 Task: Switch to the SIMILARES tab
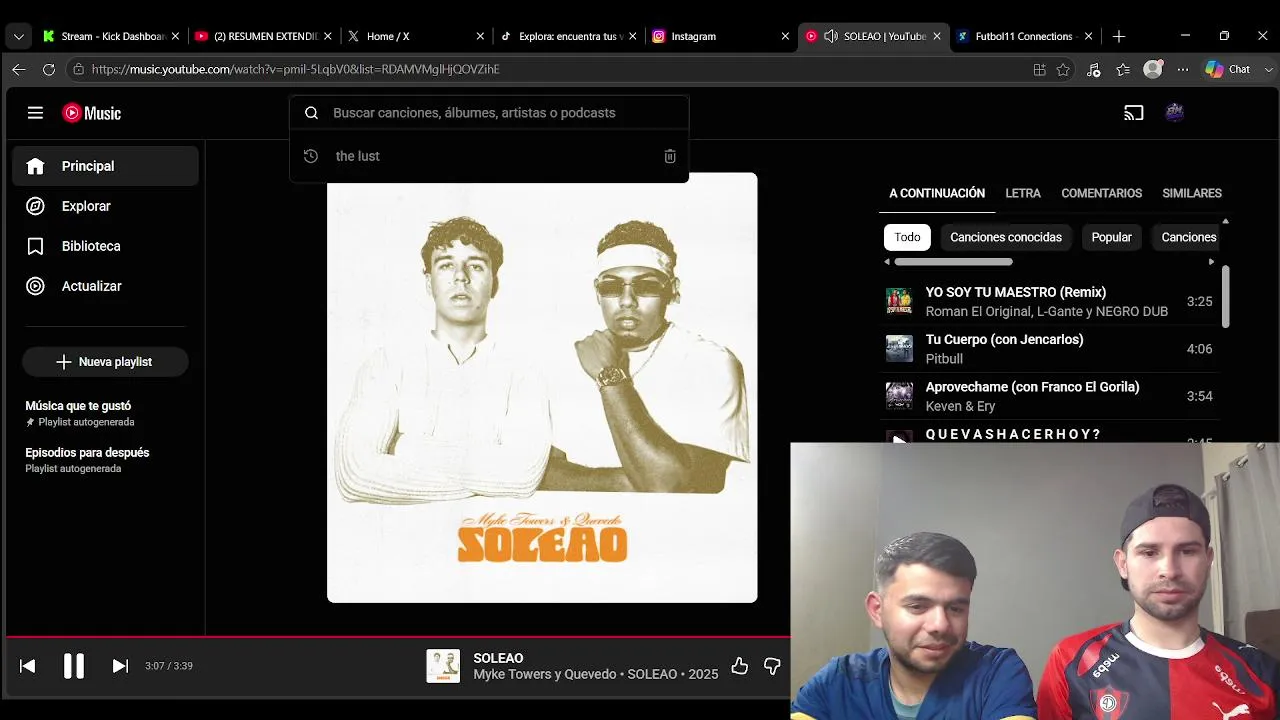pos(1192,193)
